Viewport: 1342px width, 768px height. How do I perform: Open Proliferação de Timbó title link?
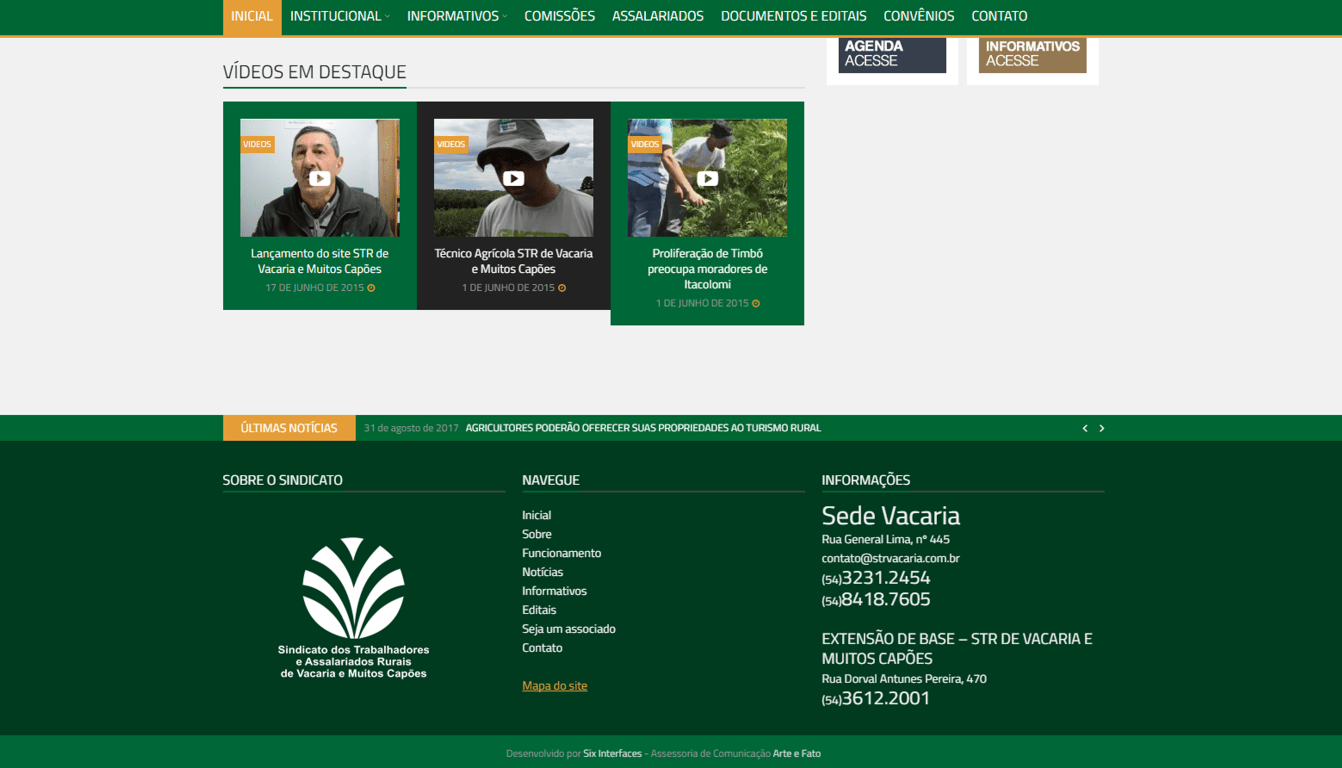click(x=707, y=269)
